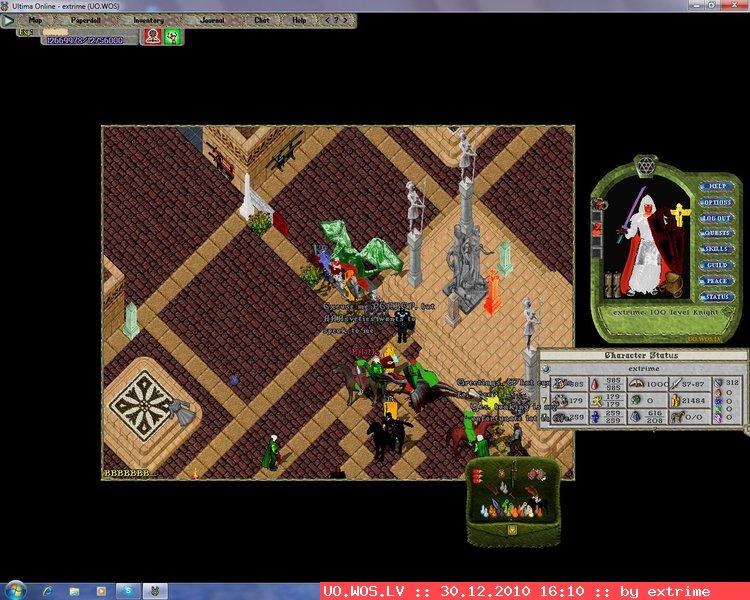Click the STATUS button on the paperdoll
Viewport: 750px width, 600px height.
point(717,297)
